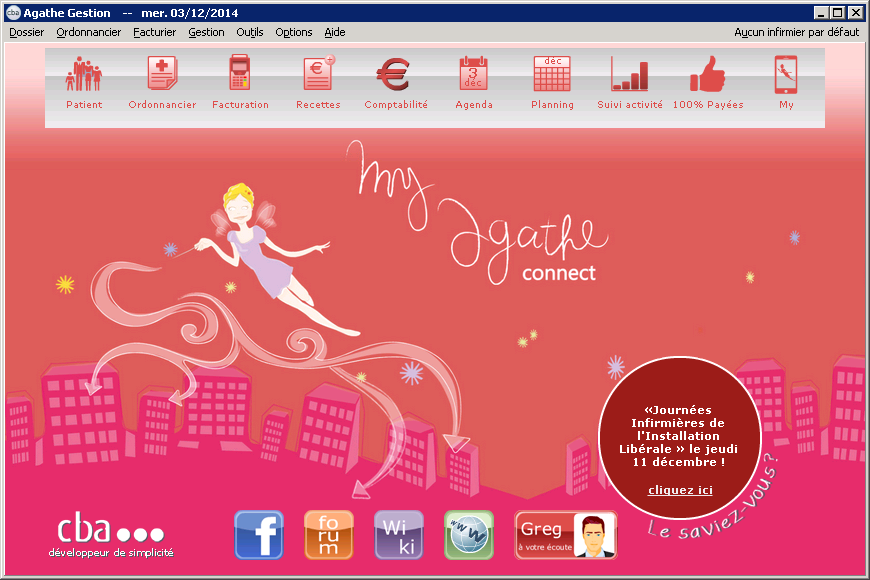
Task: Open the Ordonnancier menu
Action: point(89,32)
